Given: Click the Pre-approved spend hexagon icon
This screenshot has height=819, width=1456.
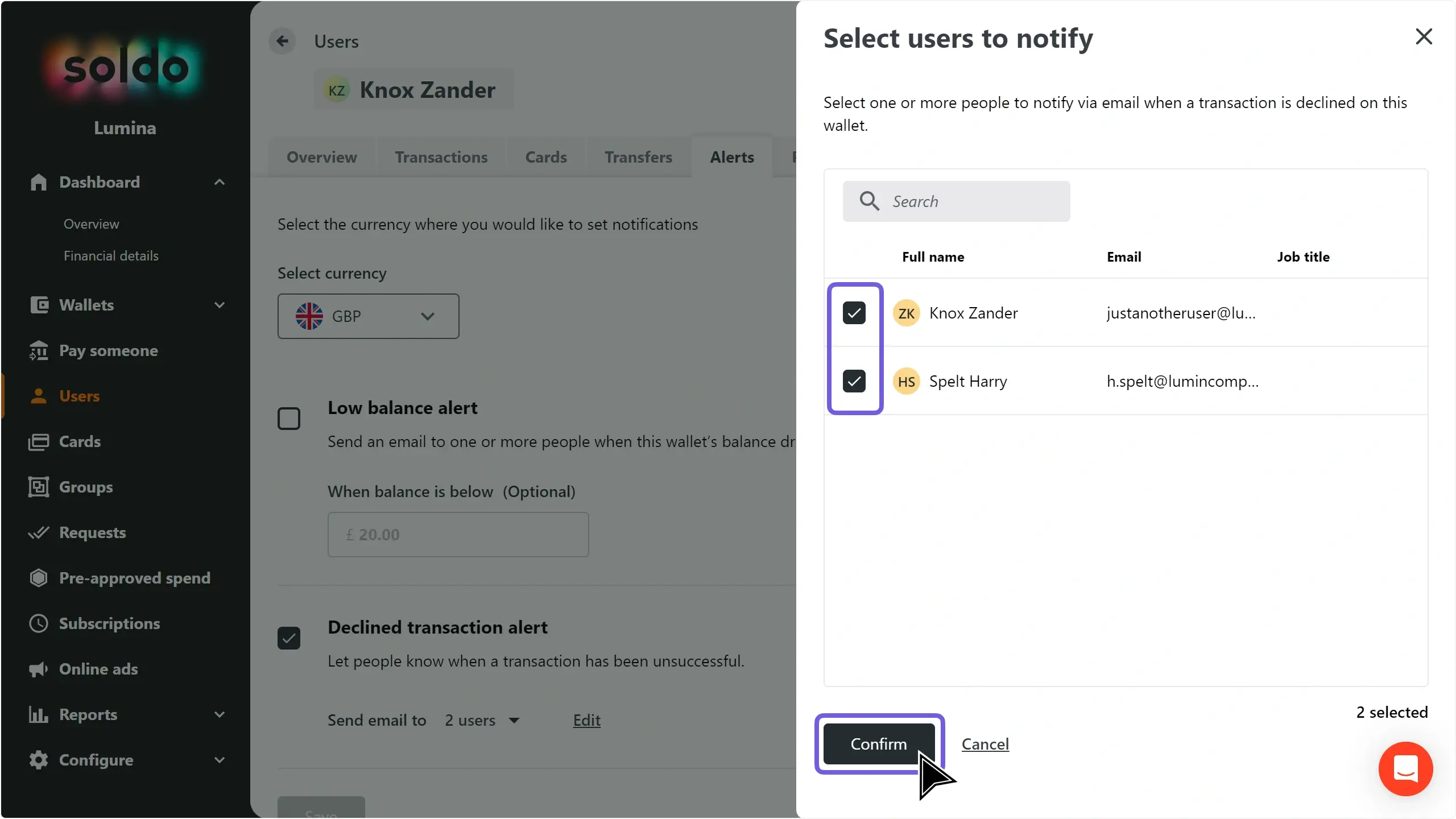Looking at the screenshot, I should [39, 578].
